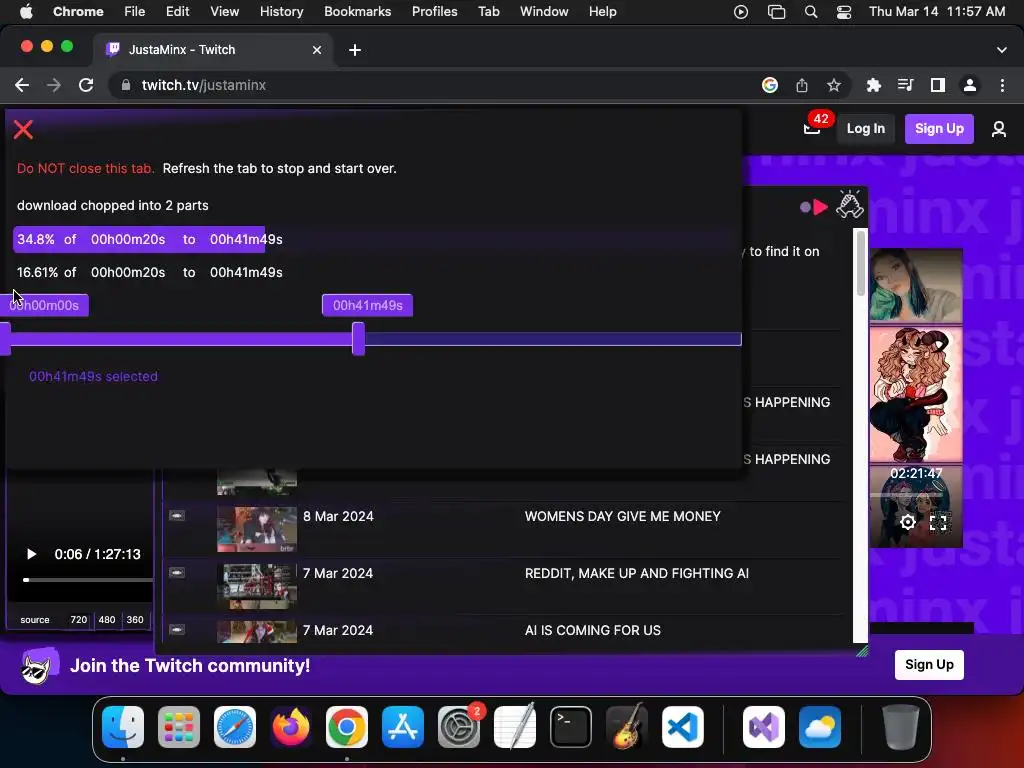This screenshot has width=1024, height=768.
Task: Click the purple Sign Up button in the header
Action: pyautogui.click(x=939, y=129)
